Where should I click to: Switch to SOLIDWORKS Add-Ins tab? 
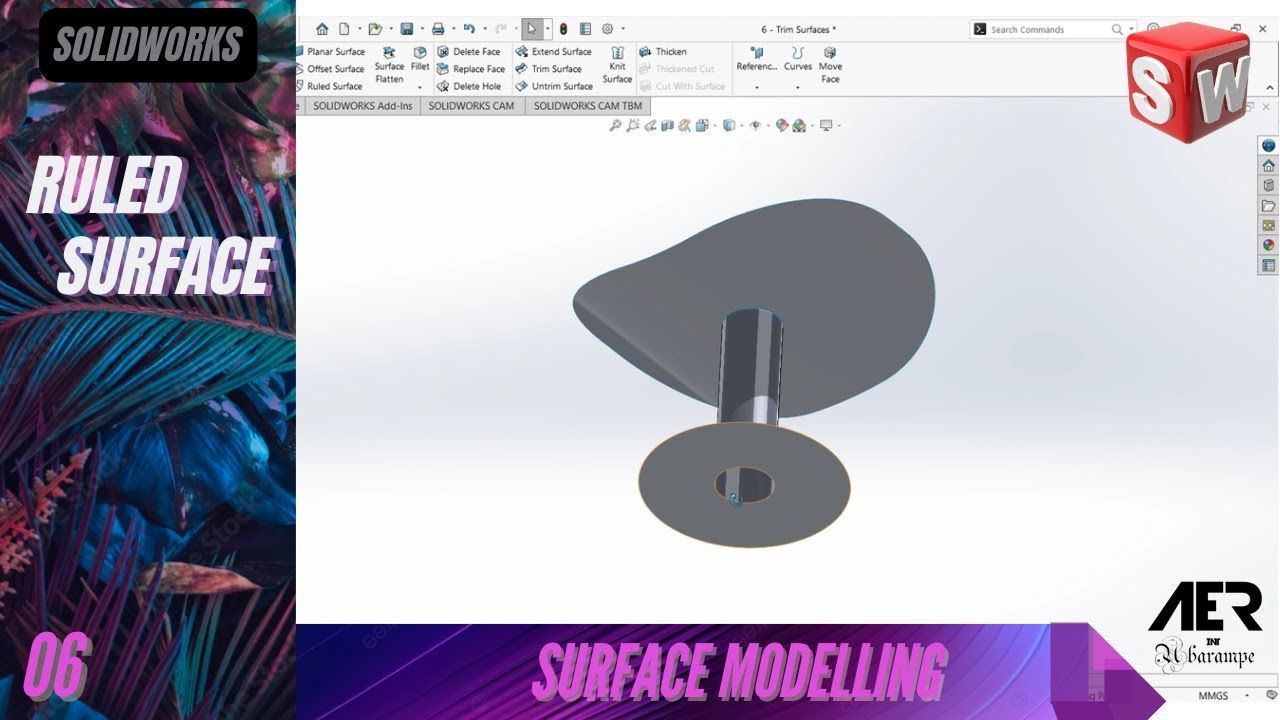click(362, 106)
